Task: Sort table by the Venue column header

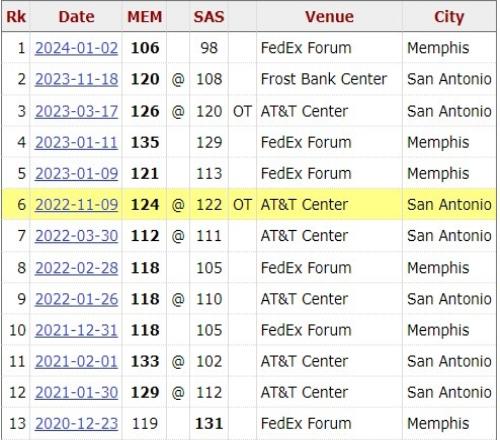Action: [x=329, y=17]
